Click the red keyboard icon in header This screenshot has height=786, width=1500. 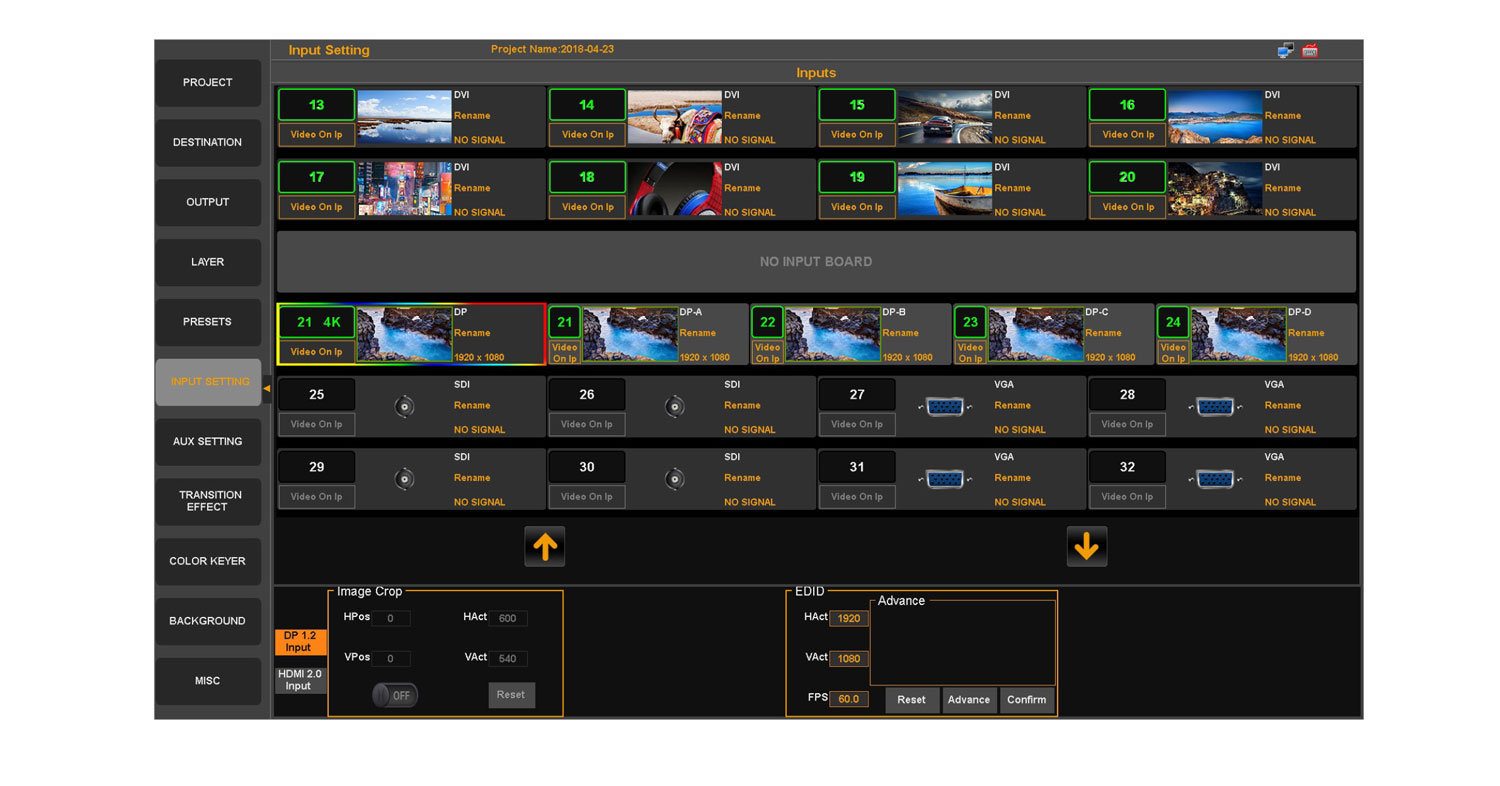pyautogui.click(x=1310, y=51)
